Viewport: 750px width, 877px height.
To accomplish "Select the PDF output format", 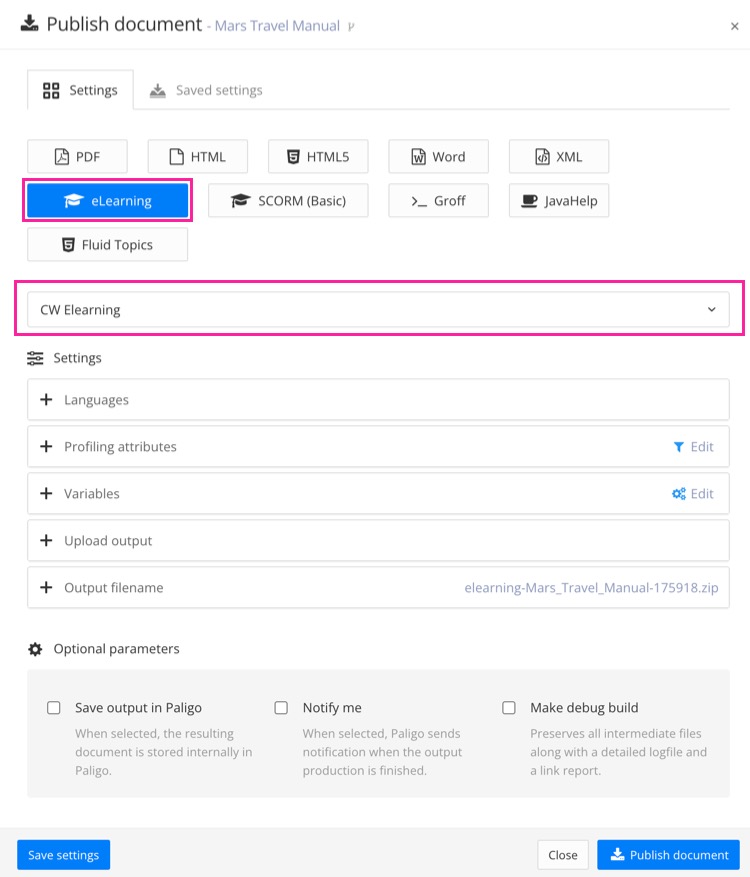I will coord(77,156).
